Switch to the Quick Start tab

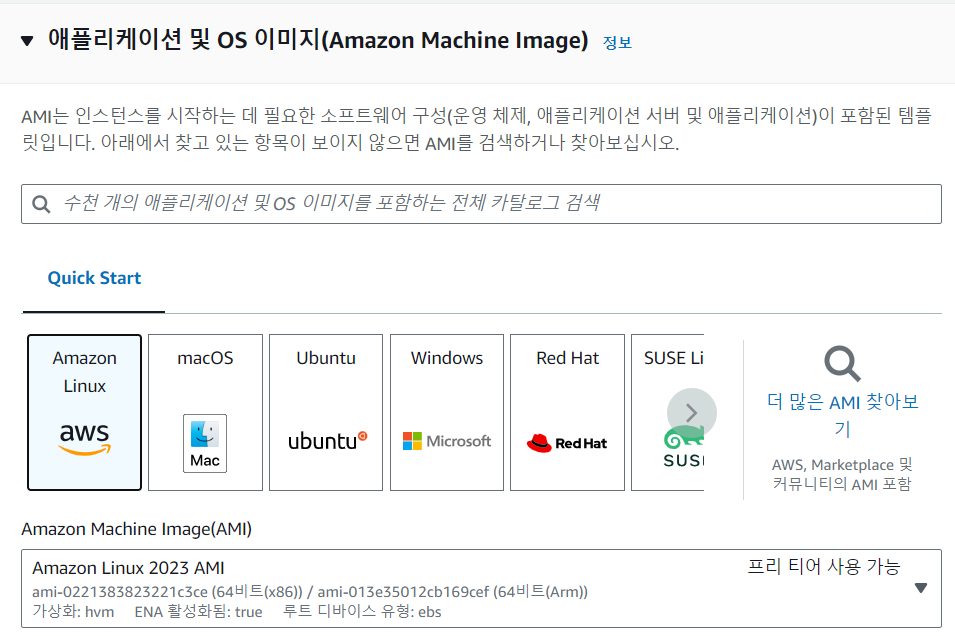click(94, 278)
